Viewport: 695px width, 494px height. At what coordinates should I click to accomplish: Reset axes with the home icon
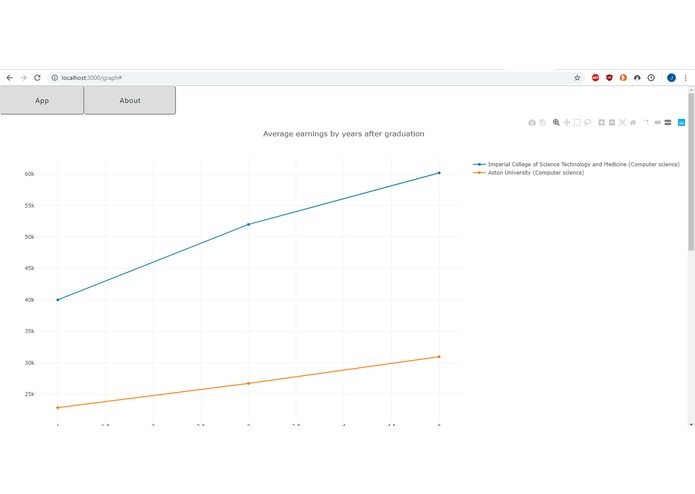[633, 122]
